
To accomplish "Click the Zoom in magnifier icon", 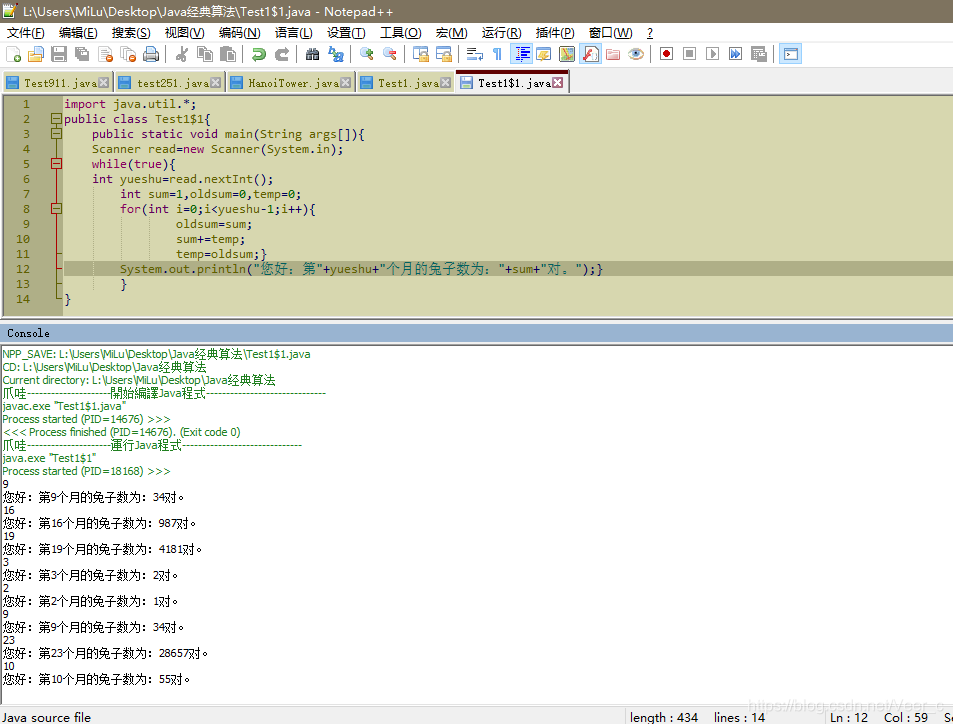I will pos(366,55).
